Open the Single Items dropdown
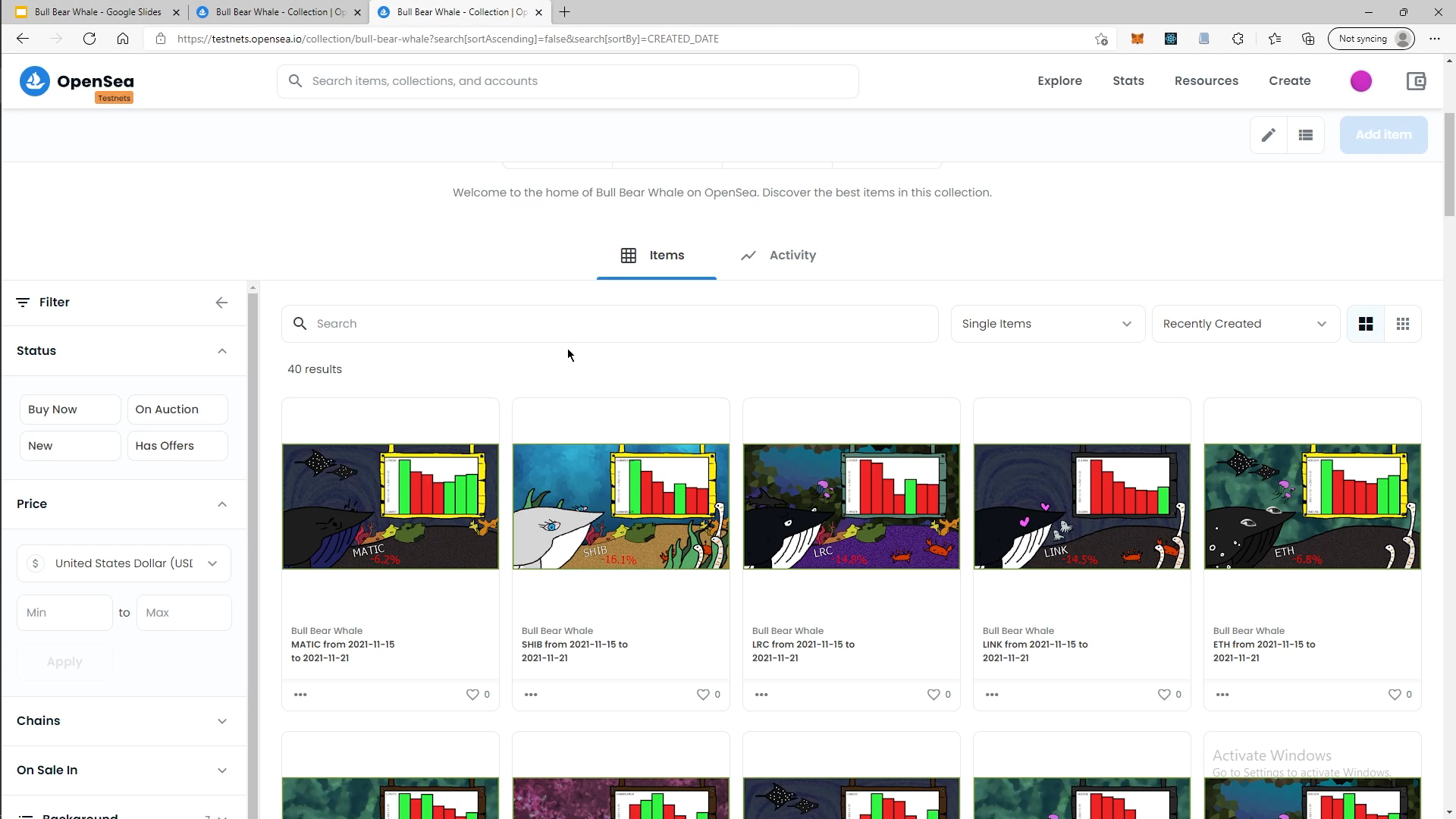1456x819 pixels. pyautogui.click(x=1047, y=324)
